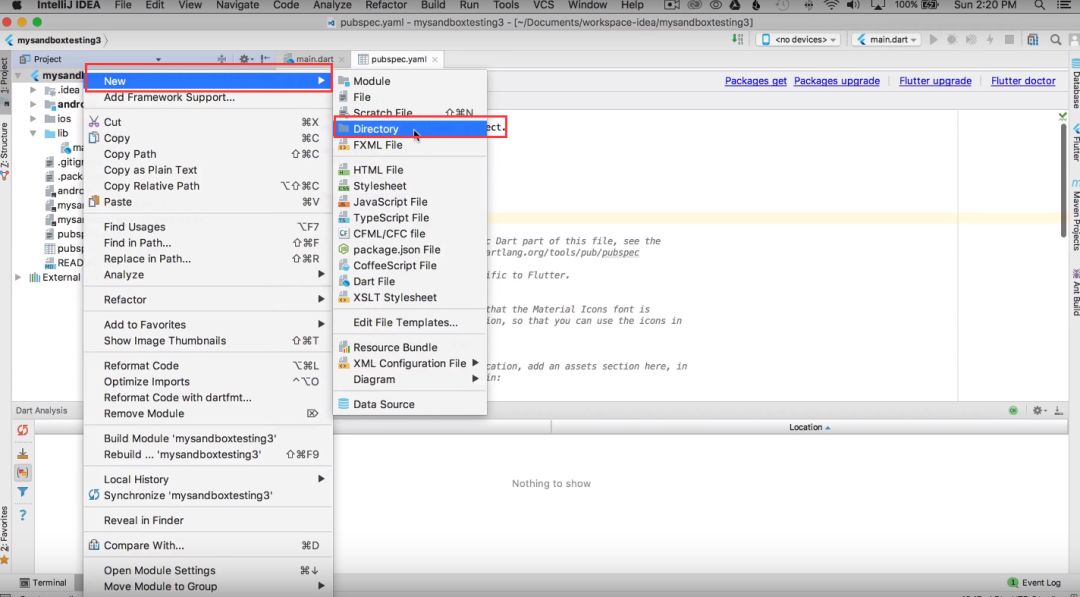Open the XML Configuration File submenu
Screen dimensions: 1080x597
[410, 364]
